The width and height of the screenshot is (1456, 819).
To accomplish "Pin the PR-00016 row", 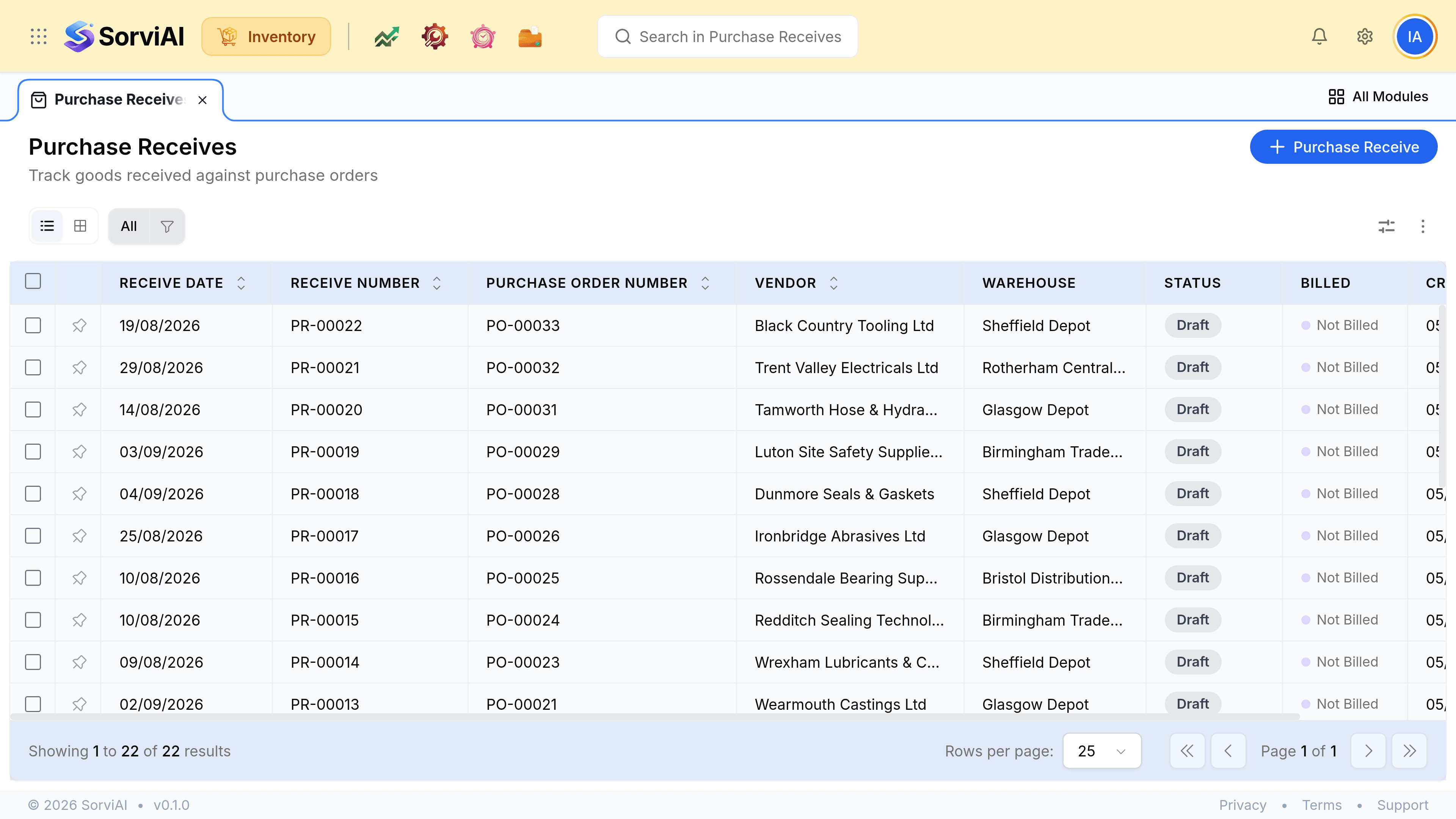I will (x=79, y=578).
